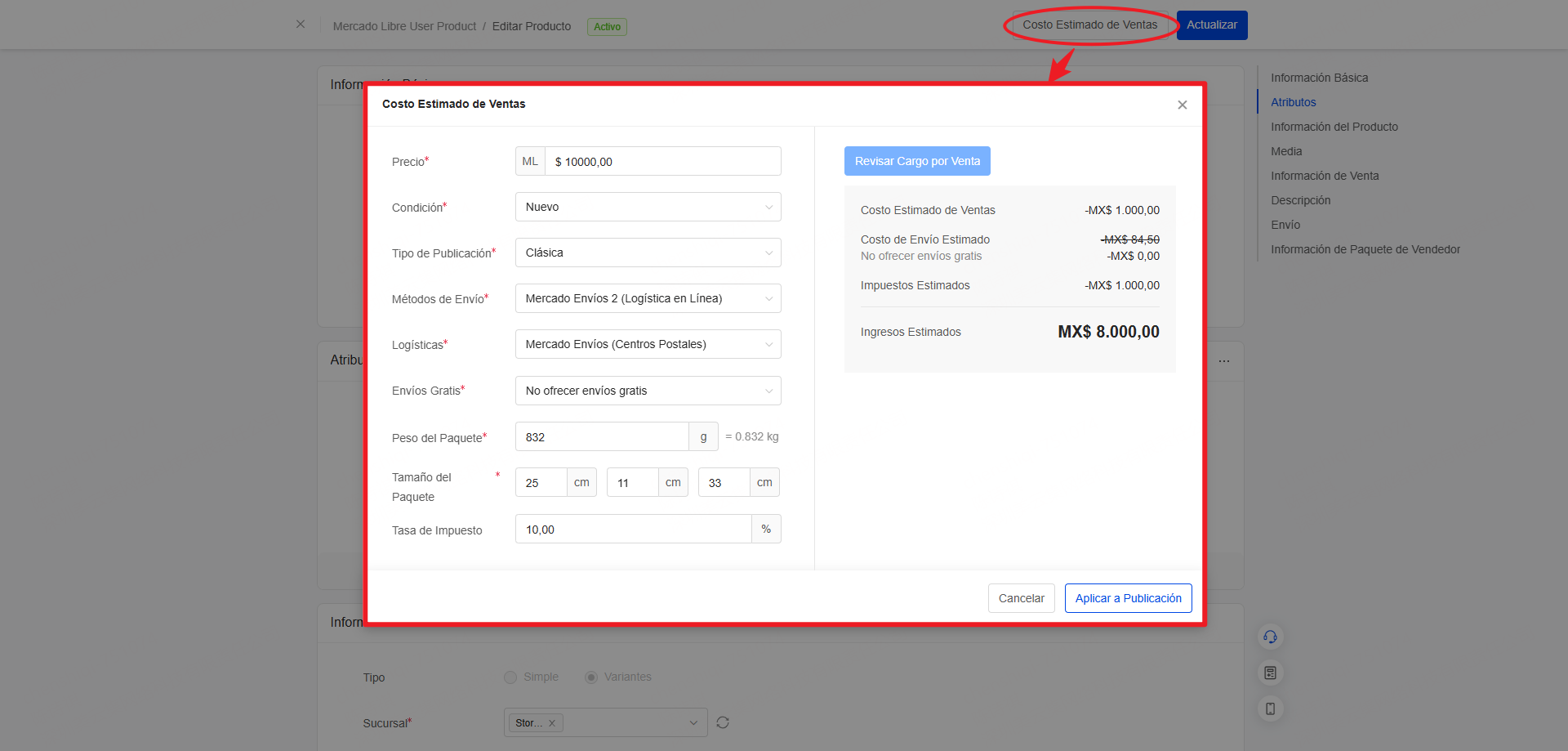1568x751 pixels.
Task: Close the Costo Estimado de Ventas dialog
Action: (x=1182, y=105)
